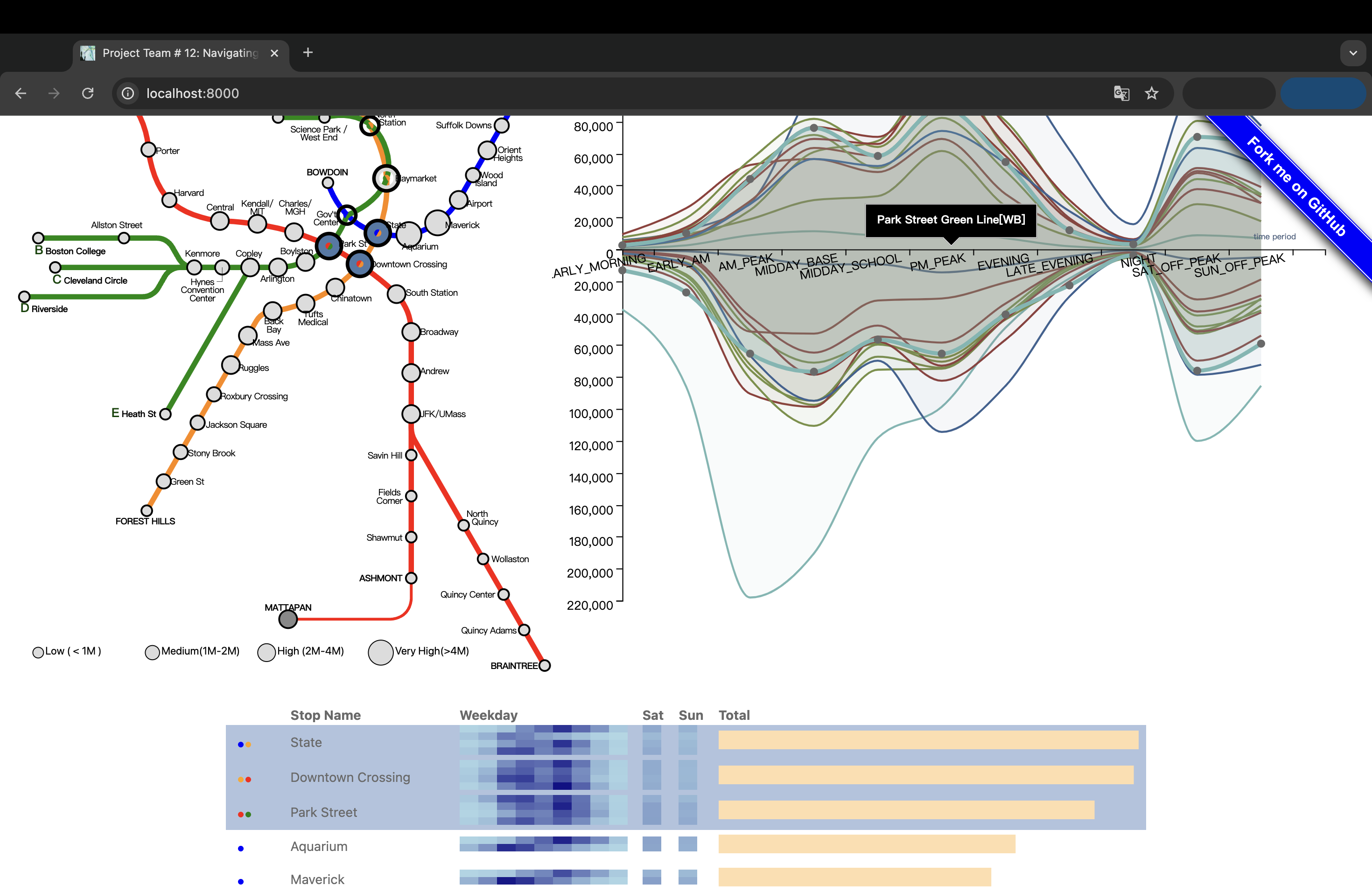Click the Very High(>4M) legend circle
The image size is (1372, 892).
pos(380,652)
